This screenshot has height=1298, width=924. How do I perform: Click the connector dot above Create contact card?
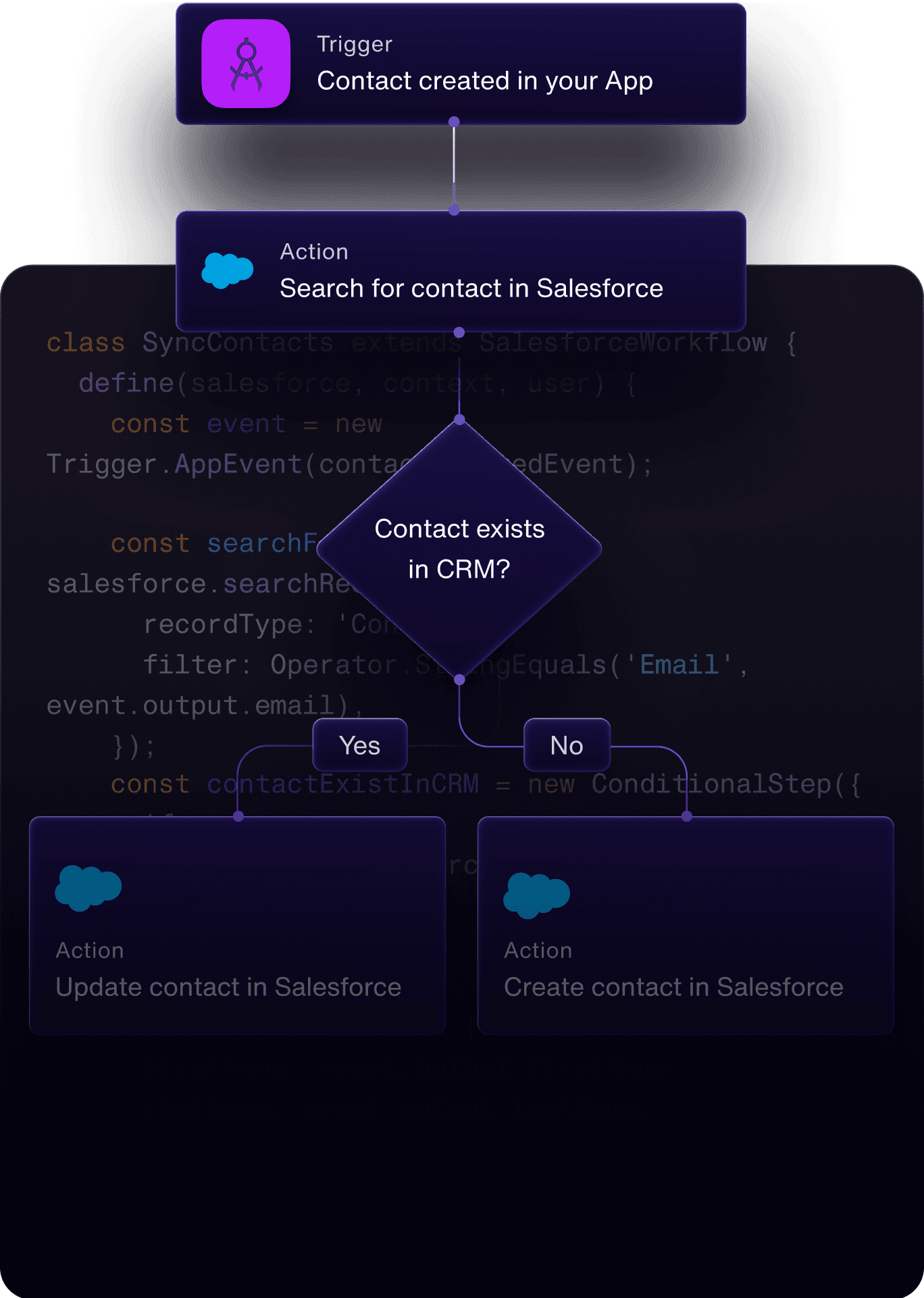pyautogui.click(x=687, y=816)
